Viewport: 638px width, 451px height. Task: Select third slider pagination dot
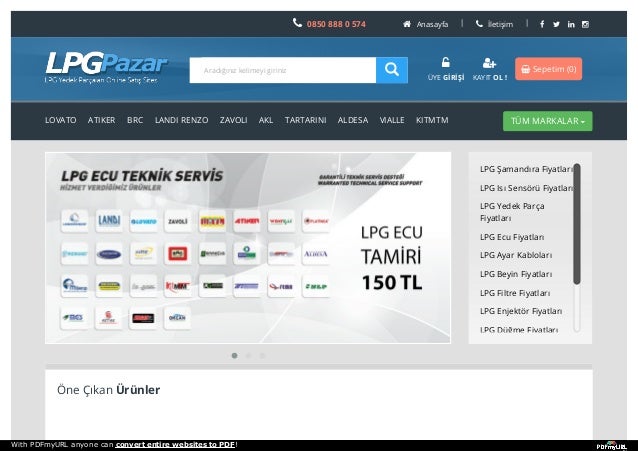tap(262, 356)
